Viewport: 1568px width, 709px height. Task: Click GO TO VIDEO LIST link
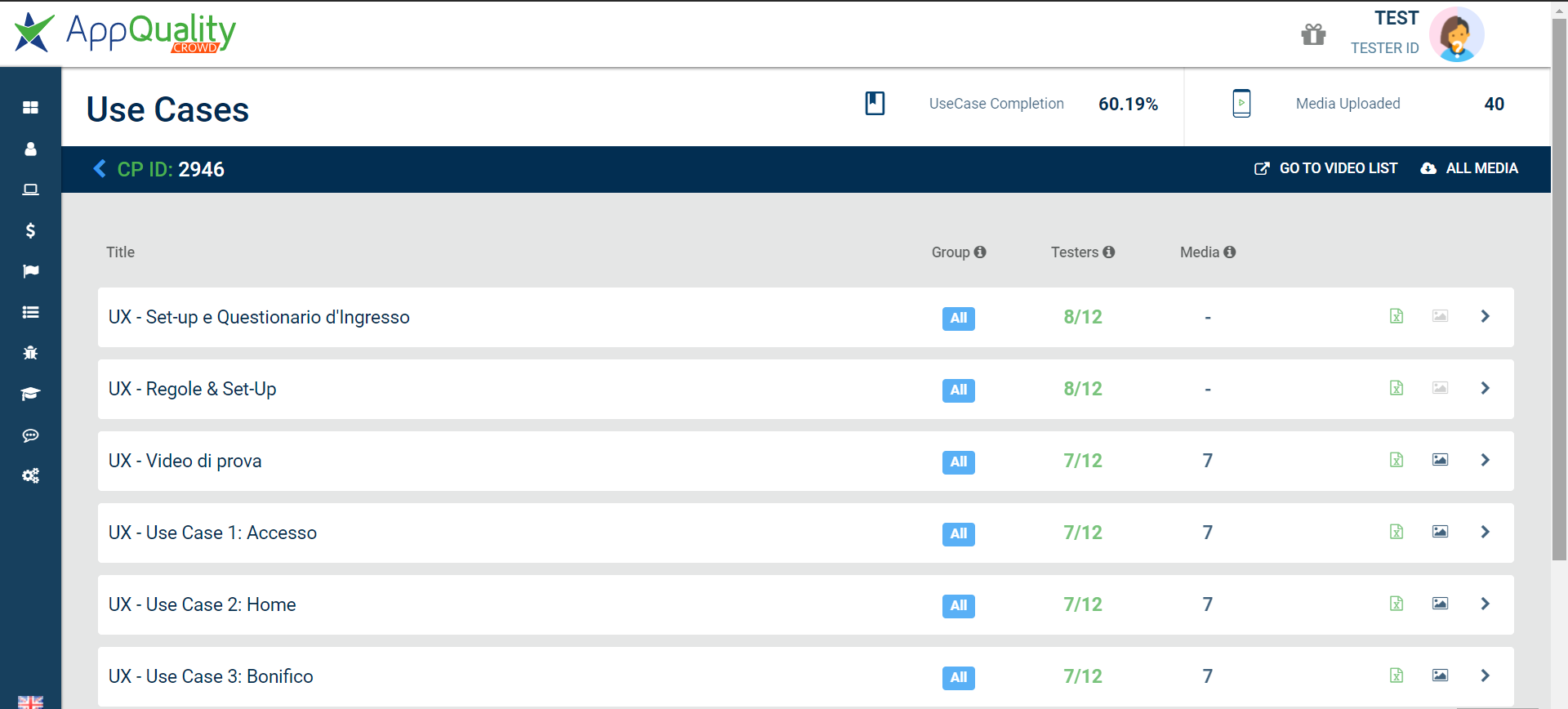tap(1326, 168)
